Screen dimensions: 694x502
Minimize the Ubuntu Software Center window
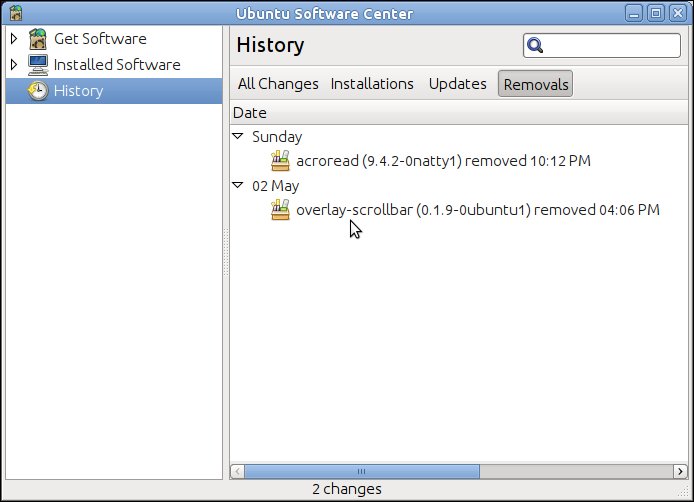coord(634,13)
